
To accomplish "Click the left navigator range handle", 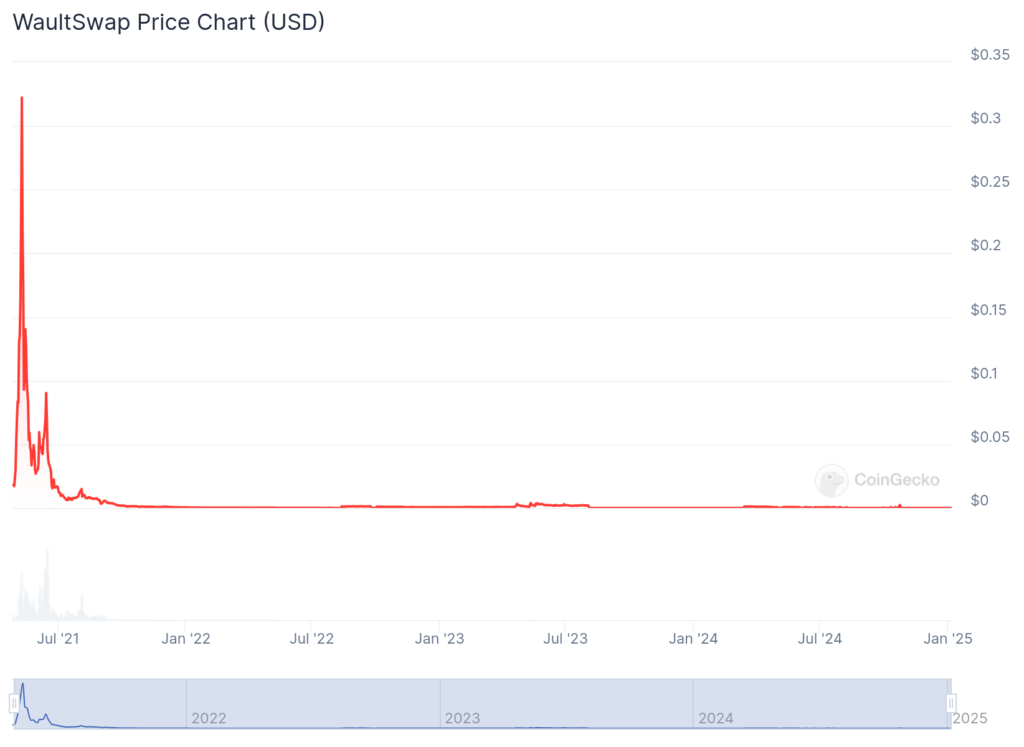I will [14, 703].
